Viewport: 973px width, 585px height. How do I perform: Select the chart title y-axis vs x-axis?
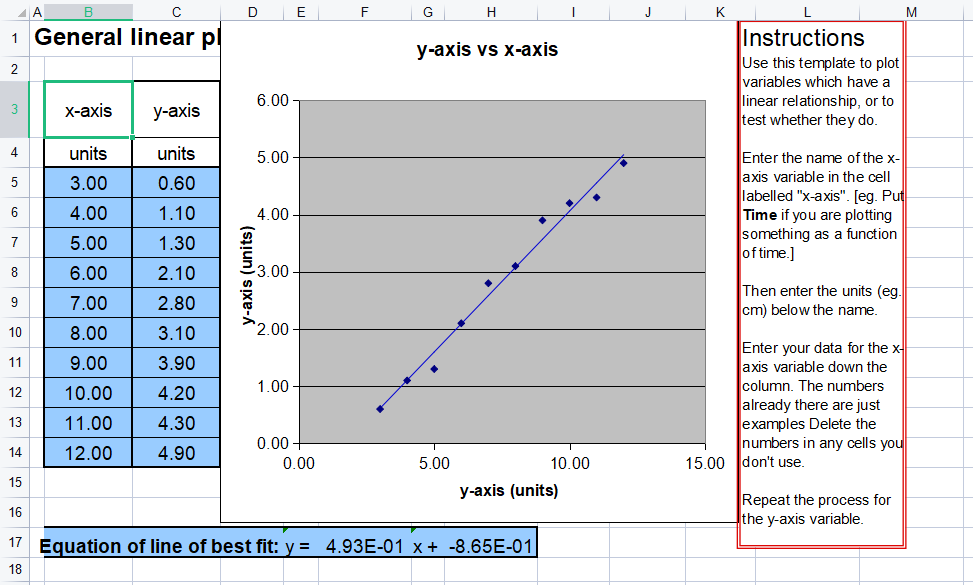click(487, 49)
